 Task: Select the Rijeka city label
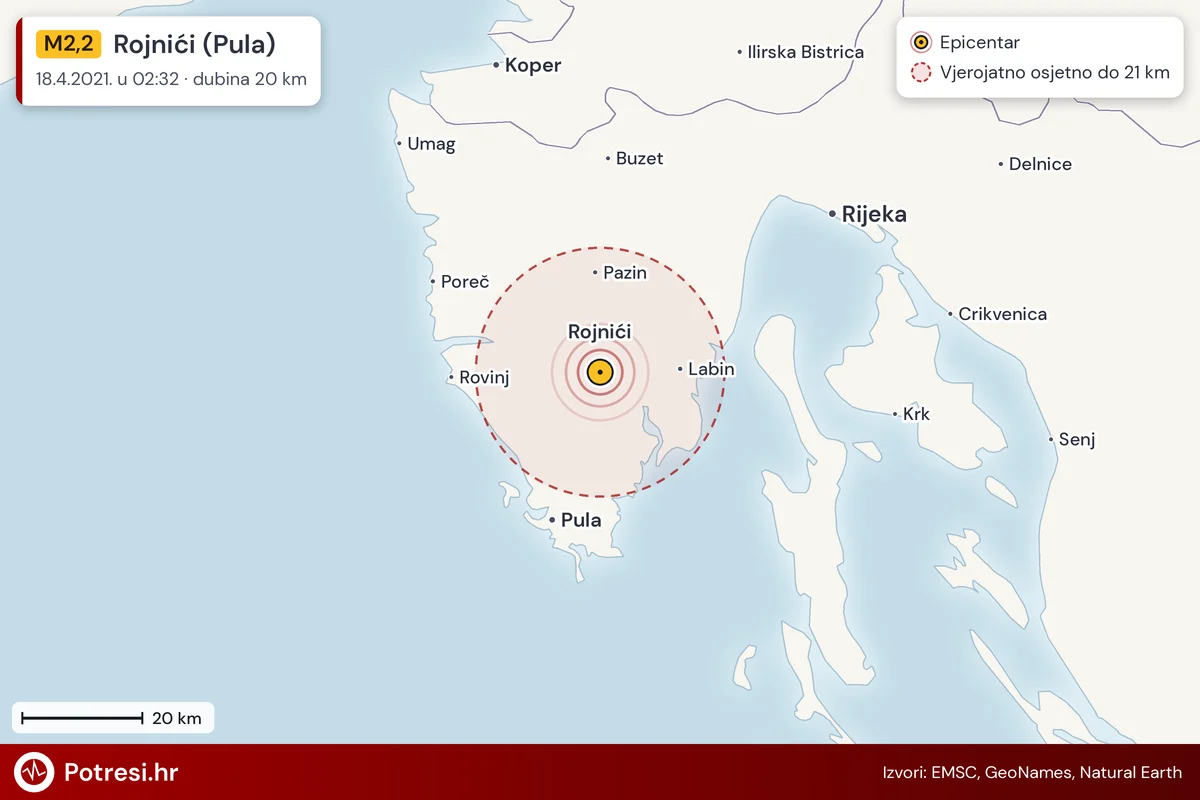point(874,214)
